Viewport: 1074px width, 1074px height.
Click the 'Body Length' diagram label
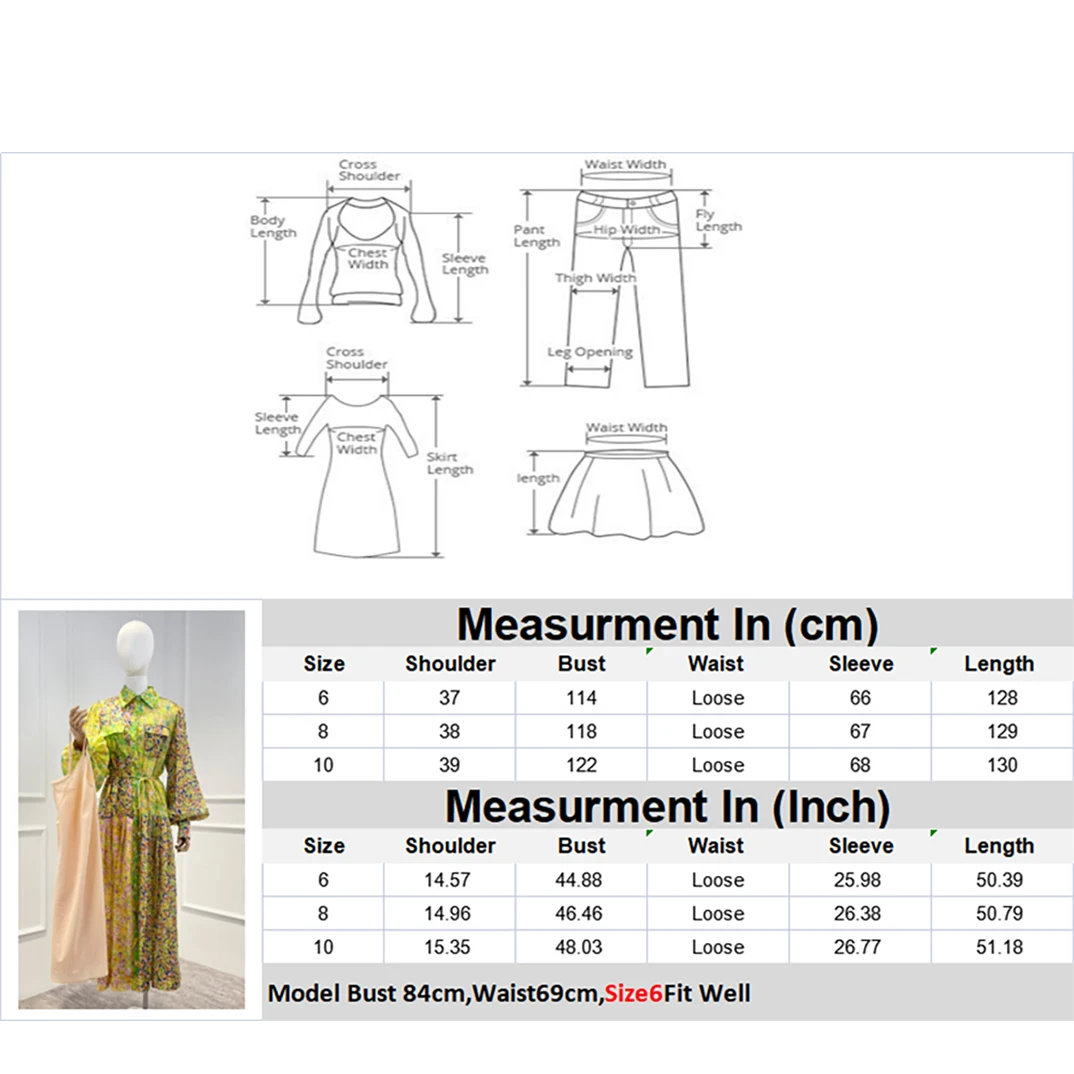click(273, 227)
